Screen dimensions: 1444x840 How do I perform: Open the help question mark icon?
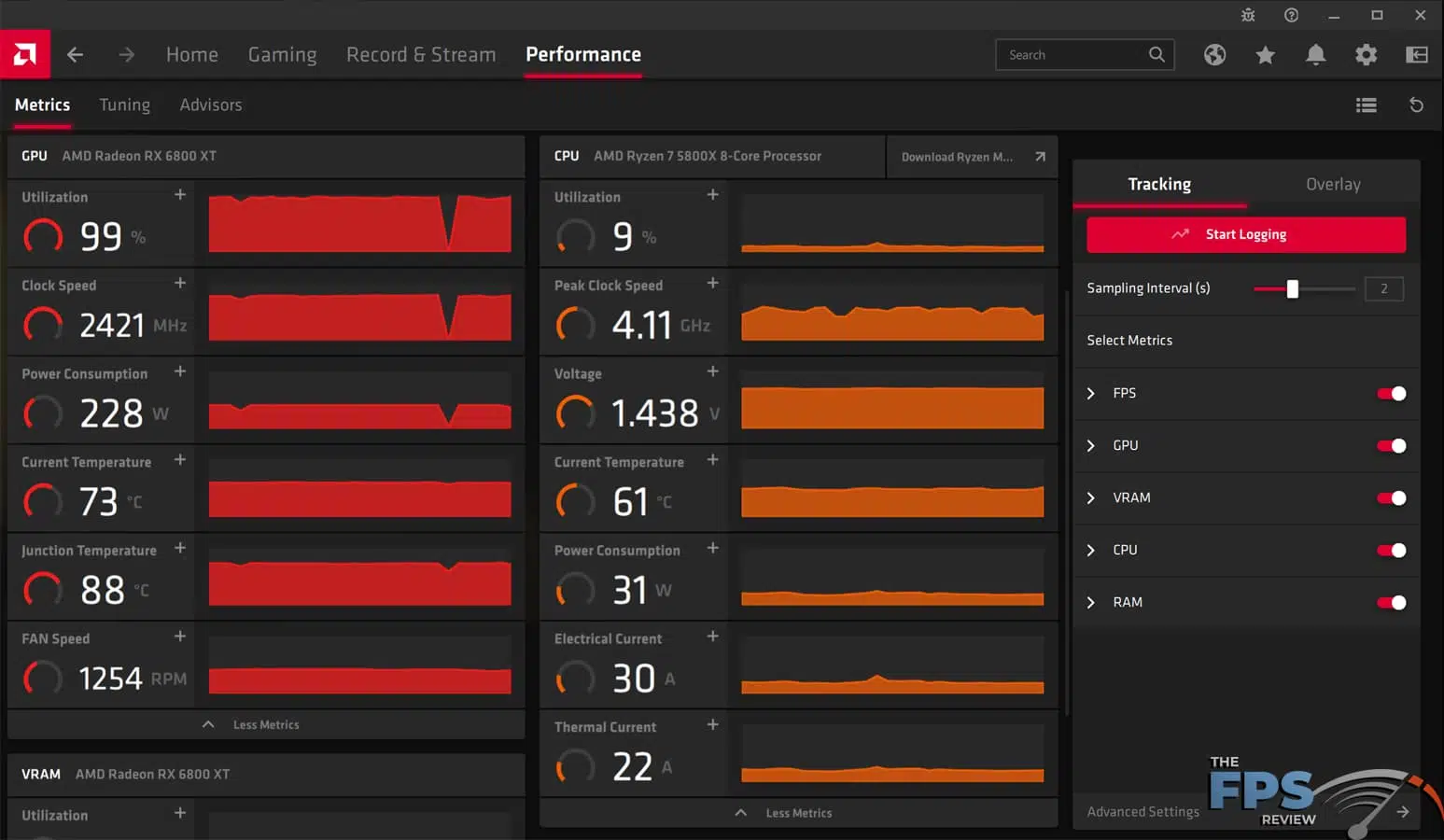click(1291, 15)
